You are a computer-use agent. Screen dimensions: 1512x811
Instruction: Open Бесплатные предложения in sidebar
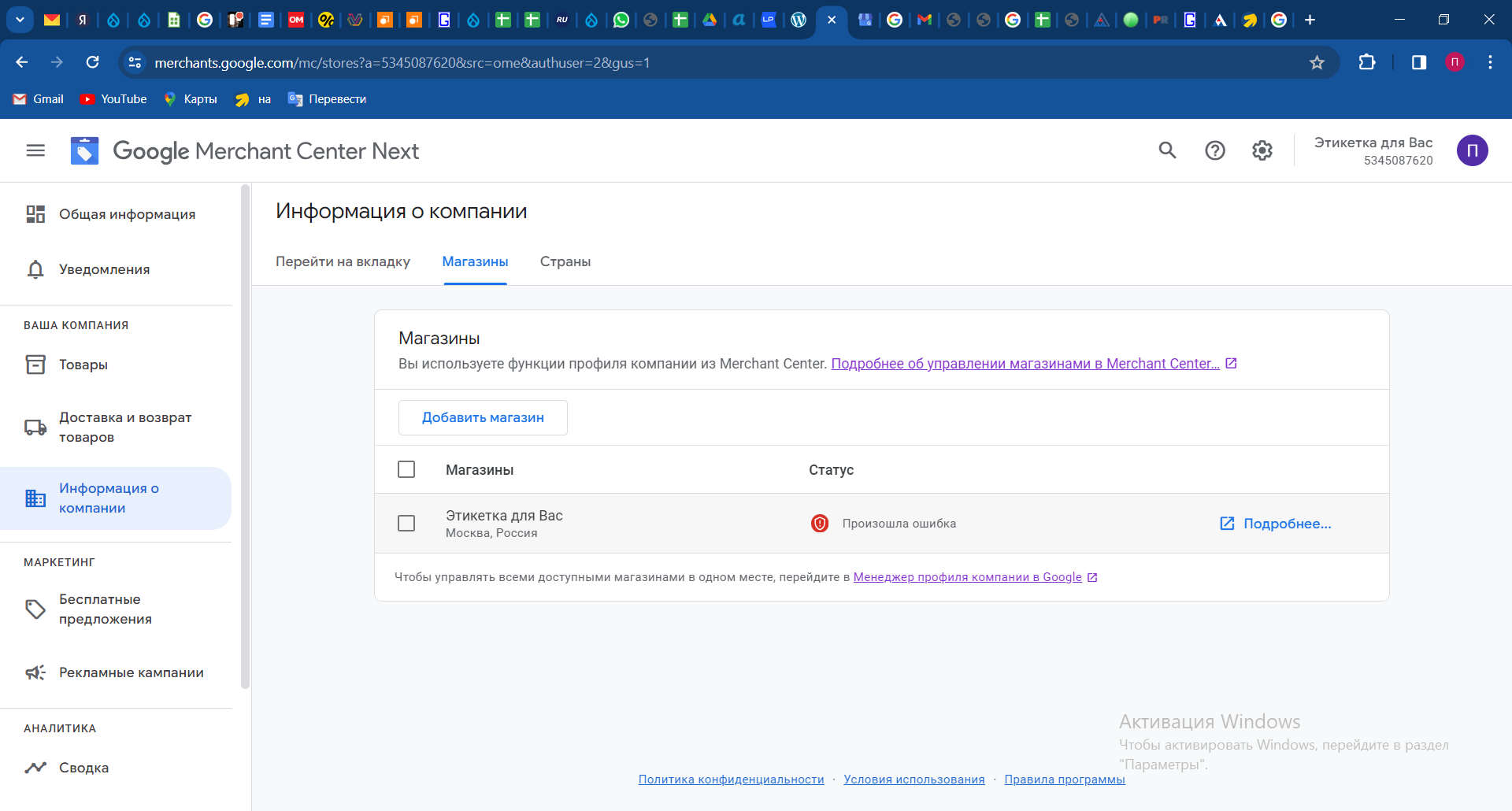coord(116,609)
